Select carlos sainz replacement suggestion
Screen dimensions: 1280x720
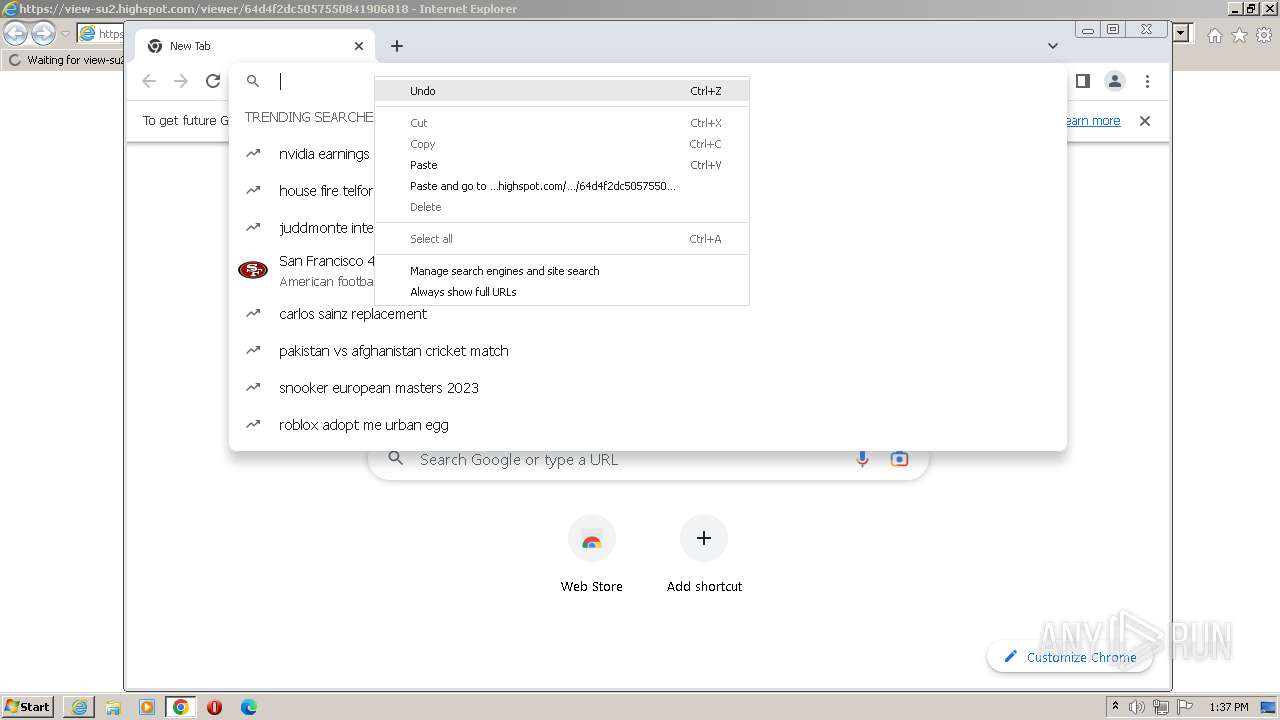352,314
